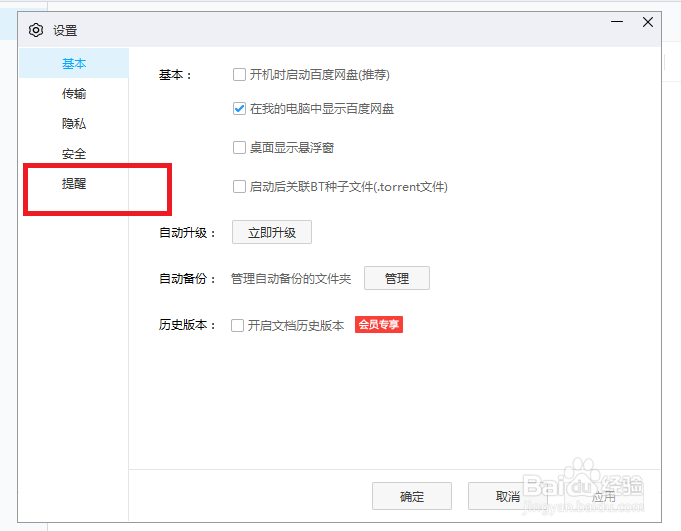Viewport: 681px width, 531px height.
Task: Click the 自动升级 label
Action: pyautogui.click(x=187, y=233)
